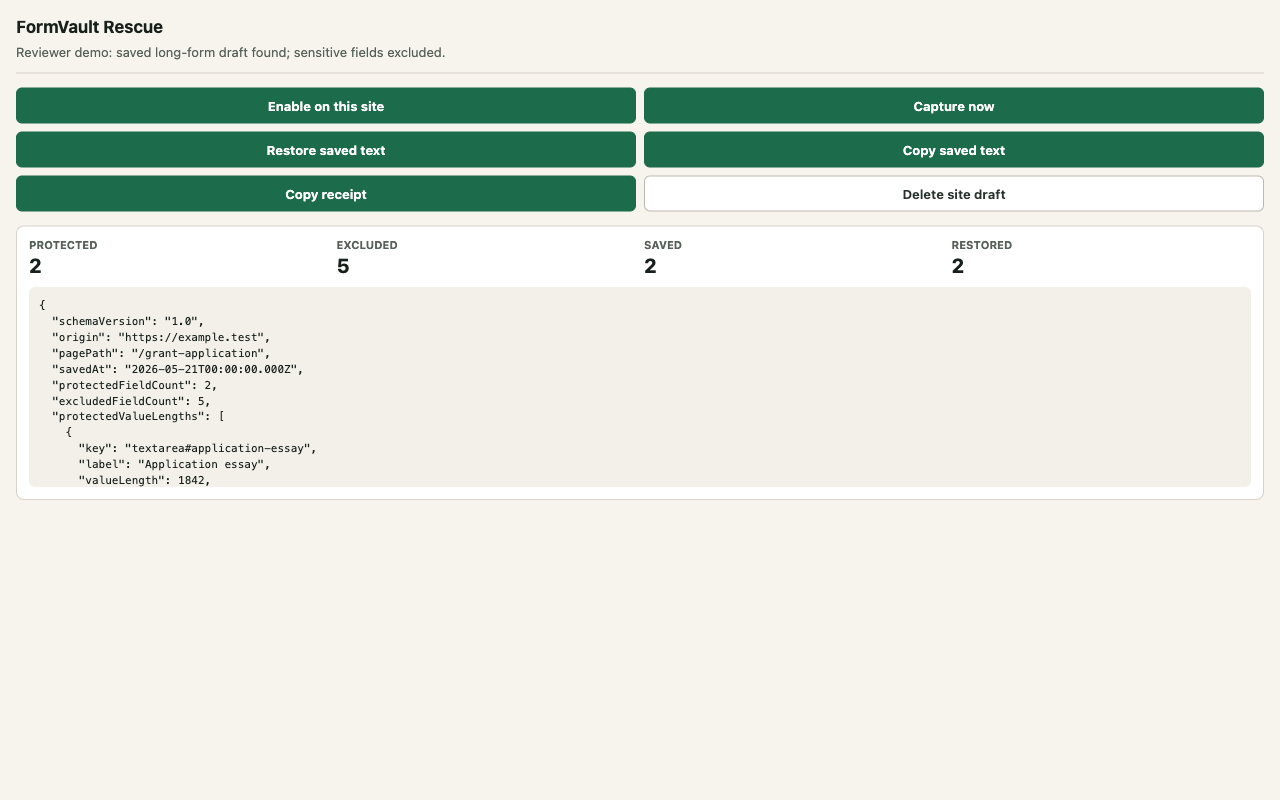Click the excludedFieldCount line

[131, 401]
